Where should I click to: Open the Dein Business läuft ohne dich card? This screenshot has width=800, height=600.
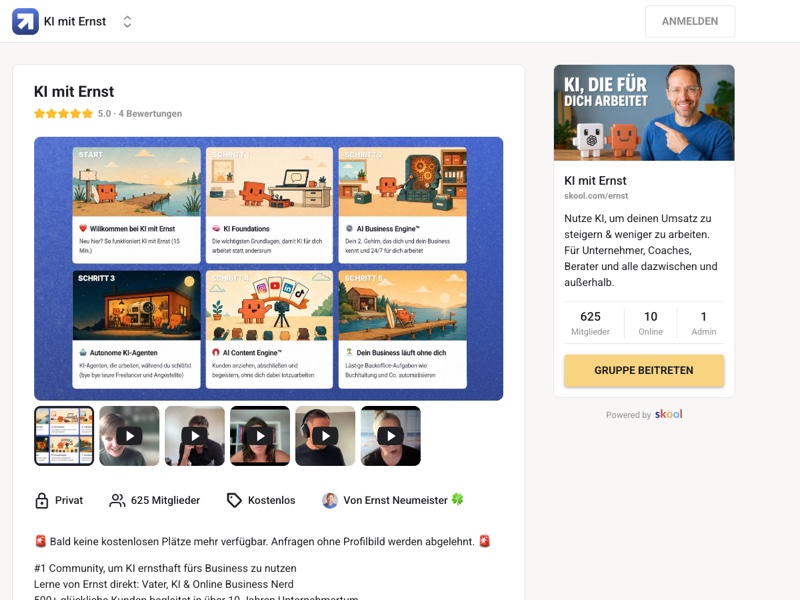[403, 330]
